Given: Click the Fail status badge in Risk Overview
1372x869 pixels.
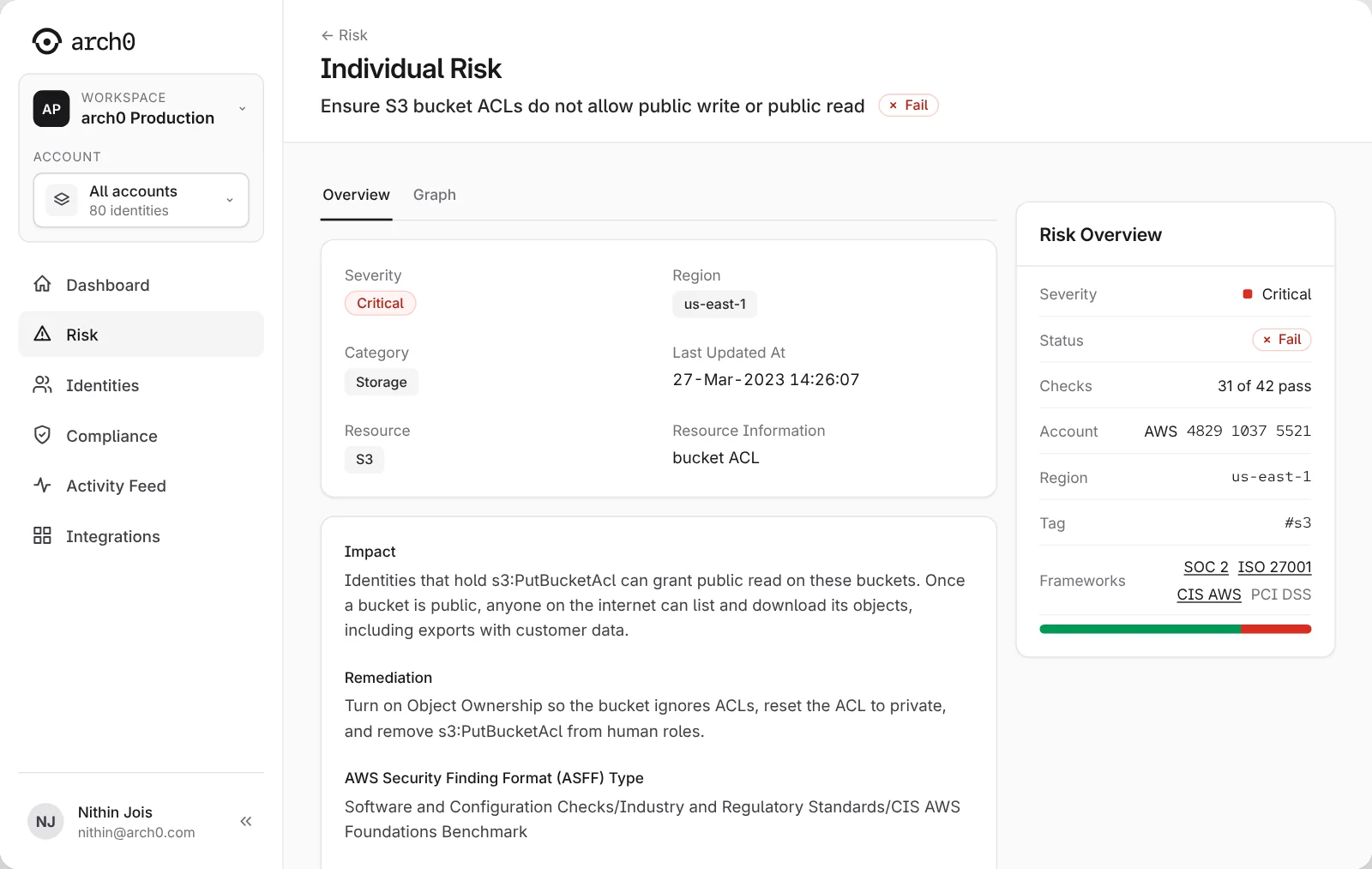Looking at the screenshot, I should pos(1282,340).
